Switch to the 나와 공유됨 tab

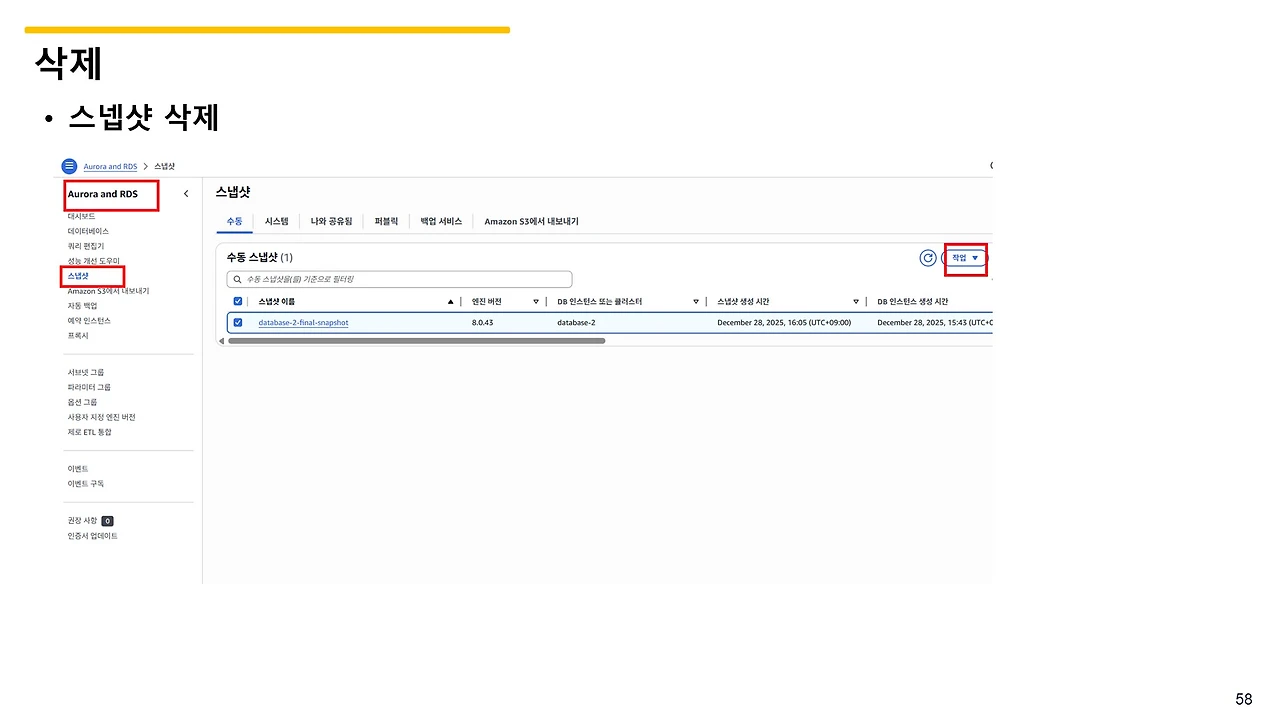tap(331, 221)
